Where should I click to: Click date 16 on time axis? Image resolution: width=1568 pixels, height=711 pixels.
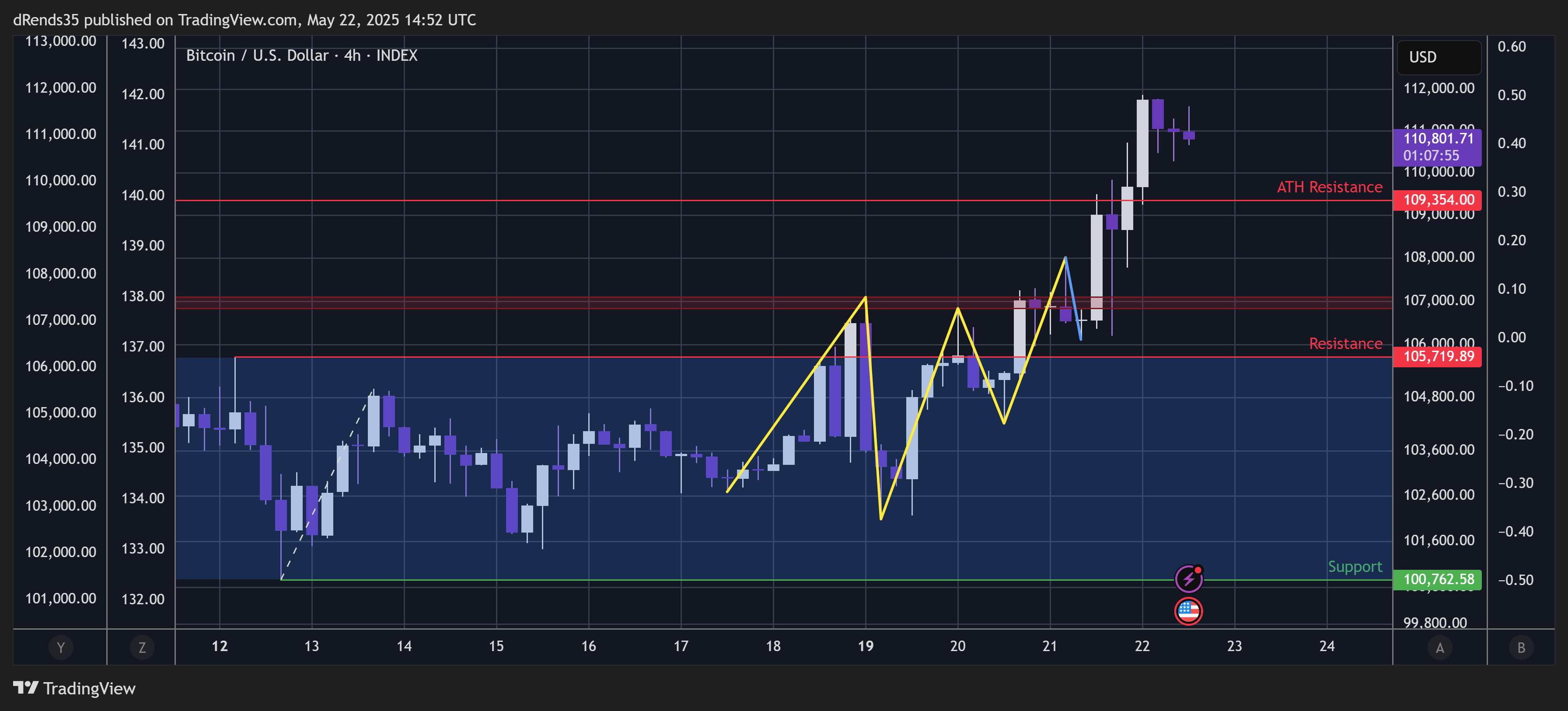click(589, 646)
